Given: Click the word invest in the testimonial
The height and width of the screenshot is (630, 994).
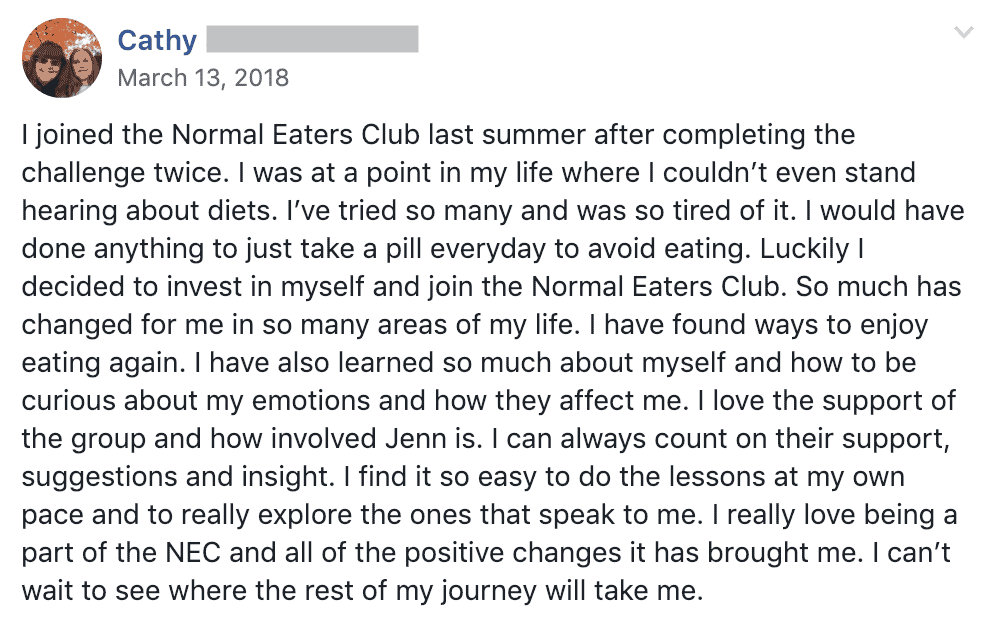Looking at the screenshot, I should pos(204,287).
